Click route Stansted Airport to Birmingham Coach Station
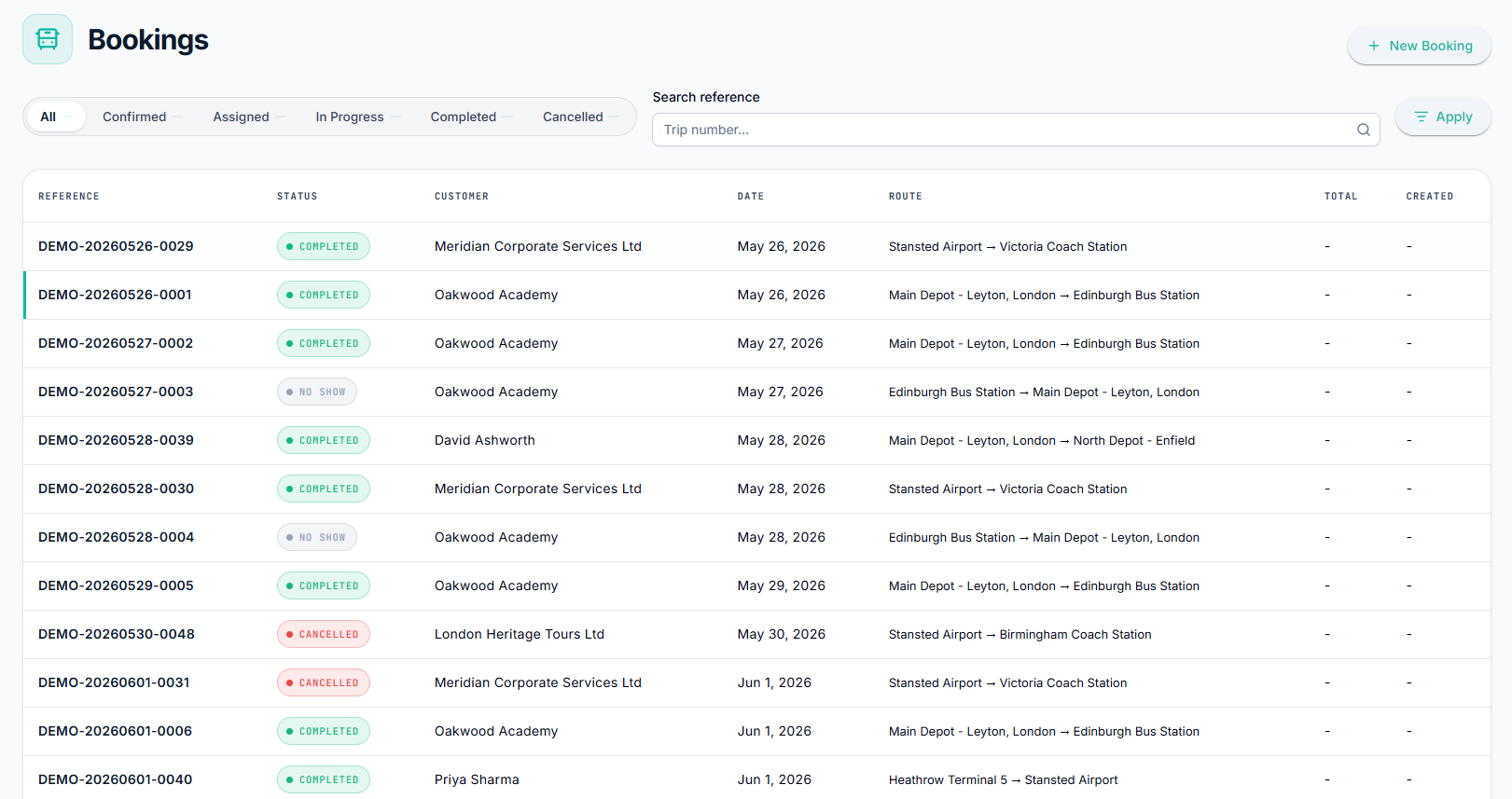Image resolution: width=1512 pixels, height=799 pixels. [1020, 634]
